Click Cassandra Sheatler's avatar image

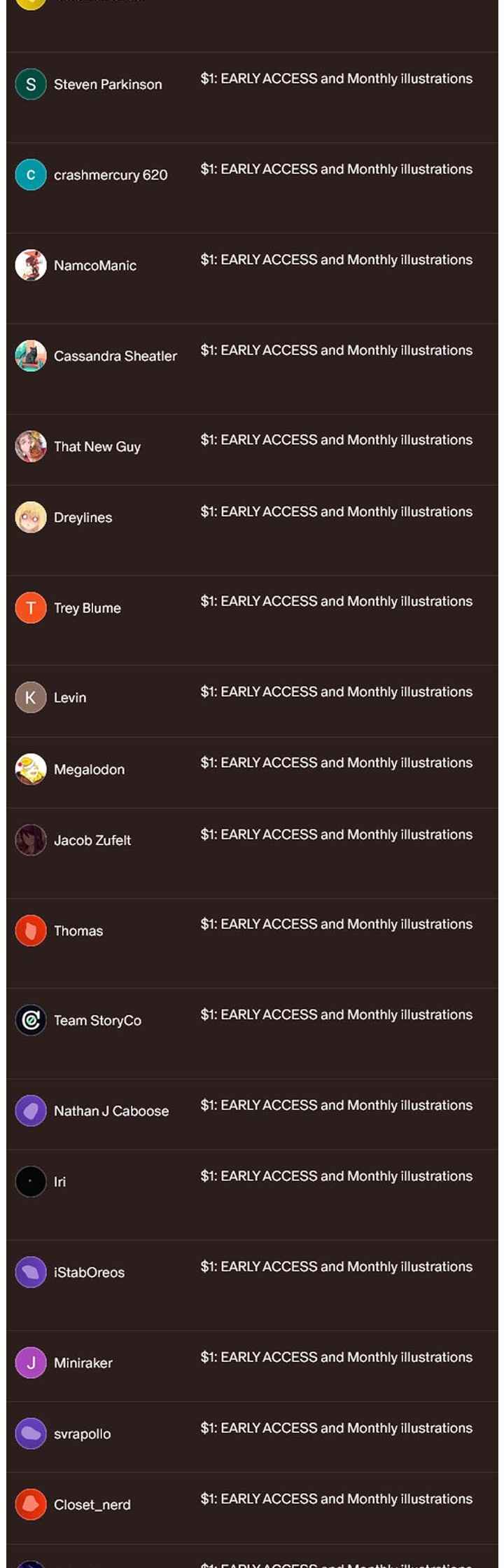coord(31,356)
